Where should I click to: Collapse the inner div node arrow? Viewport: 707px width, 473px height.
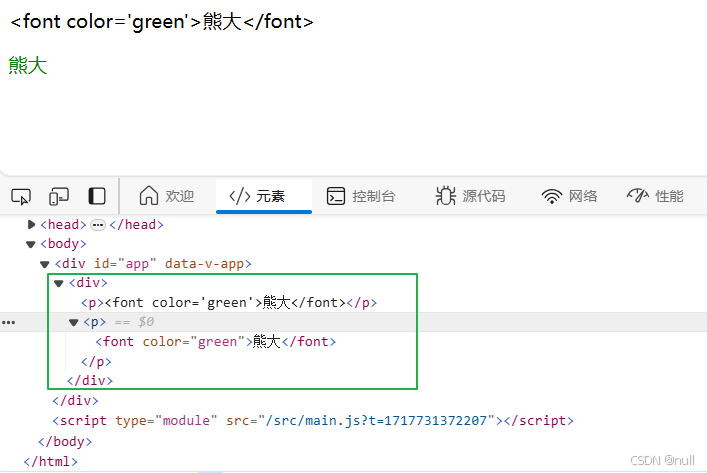pos(59,283)
